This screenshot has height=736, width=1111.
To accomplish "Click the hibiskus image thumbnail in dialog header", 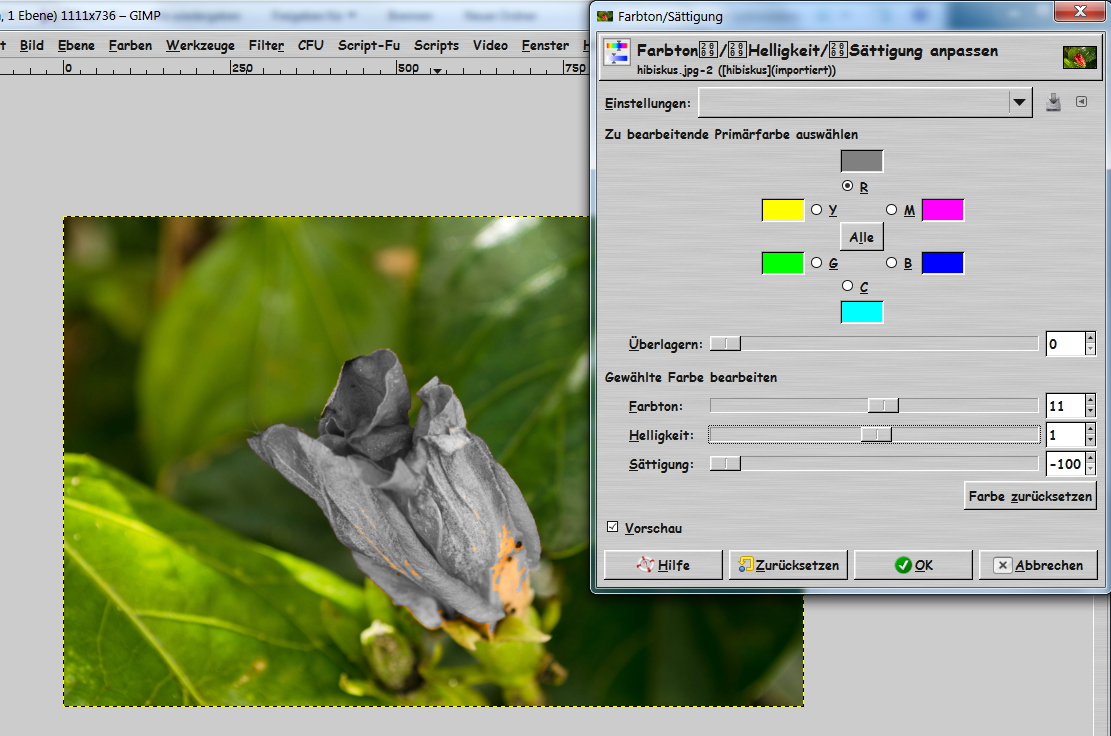I will 1079,57.
